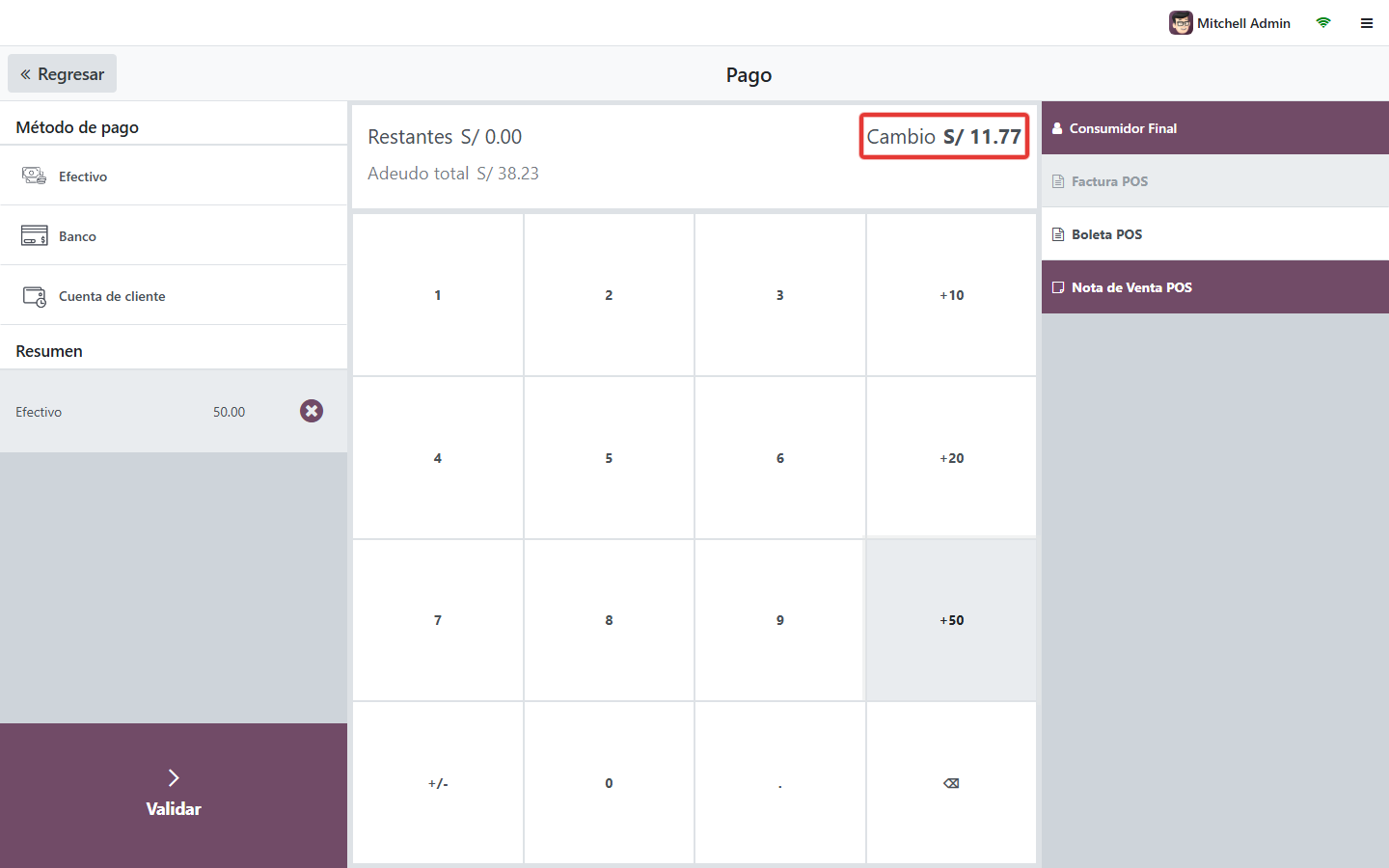
Task: Select Cuenta de cliente payment method
Action: coord(174,295)
